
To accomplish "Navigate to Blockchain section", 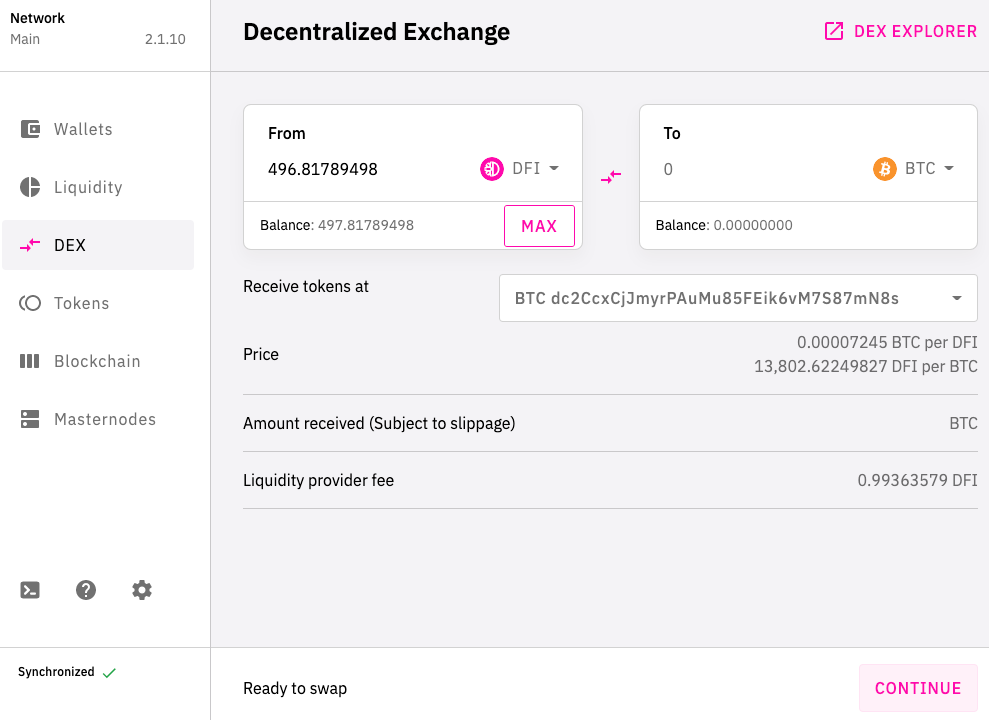I will [98, 361].
